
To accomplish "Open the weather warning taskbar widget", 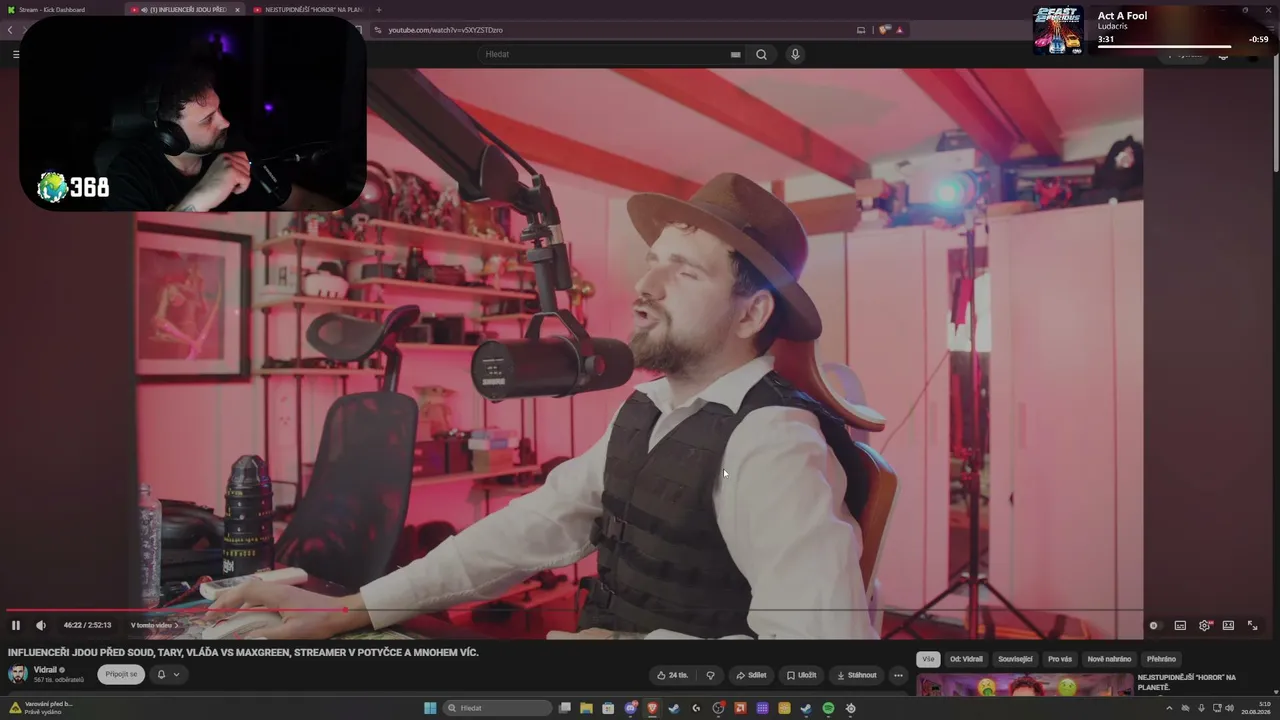I will pyautogui.click(x=42, y=708).
